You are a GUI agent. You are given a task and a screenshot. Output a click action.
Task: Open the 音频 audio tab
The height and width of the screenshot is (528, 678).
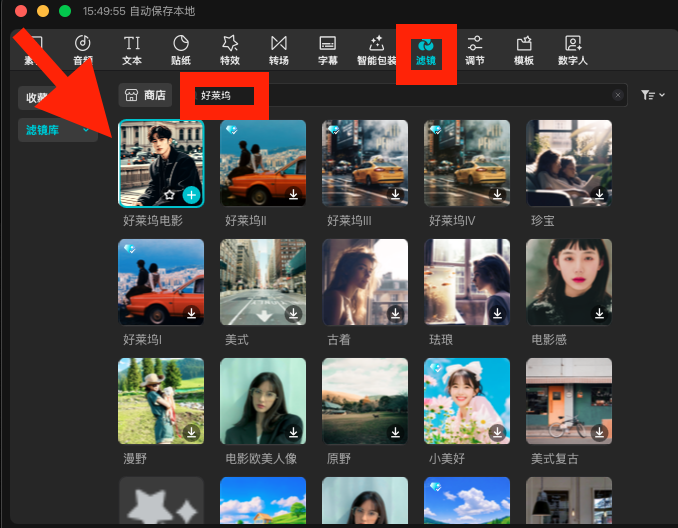click(83, 50)
